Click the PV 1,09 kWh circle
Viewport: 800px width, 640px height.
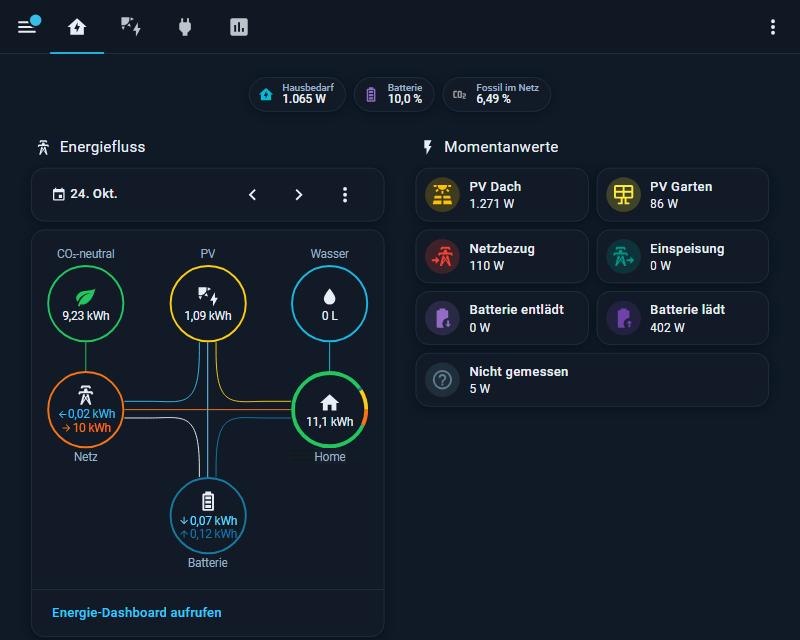pos(208,303)
